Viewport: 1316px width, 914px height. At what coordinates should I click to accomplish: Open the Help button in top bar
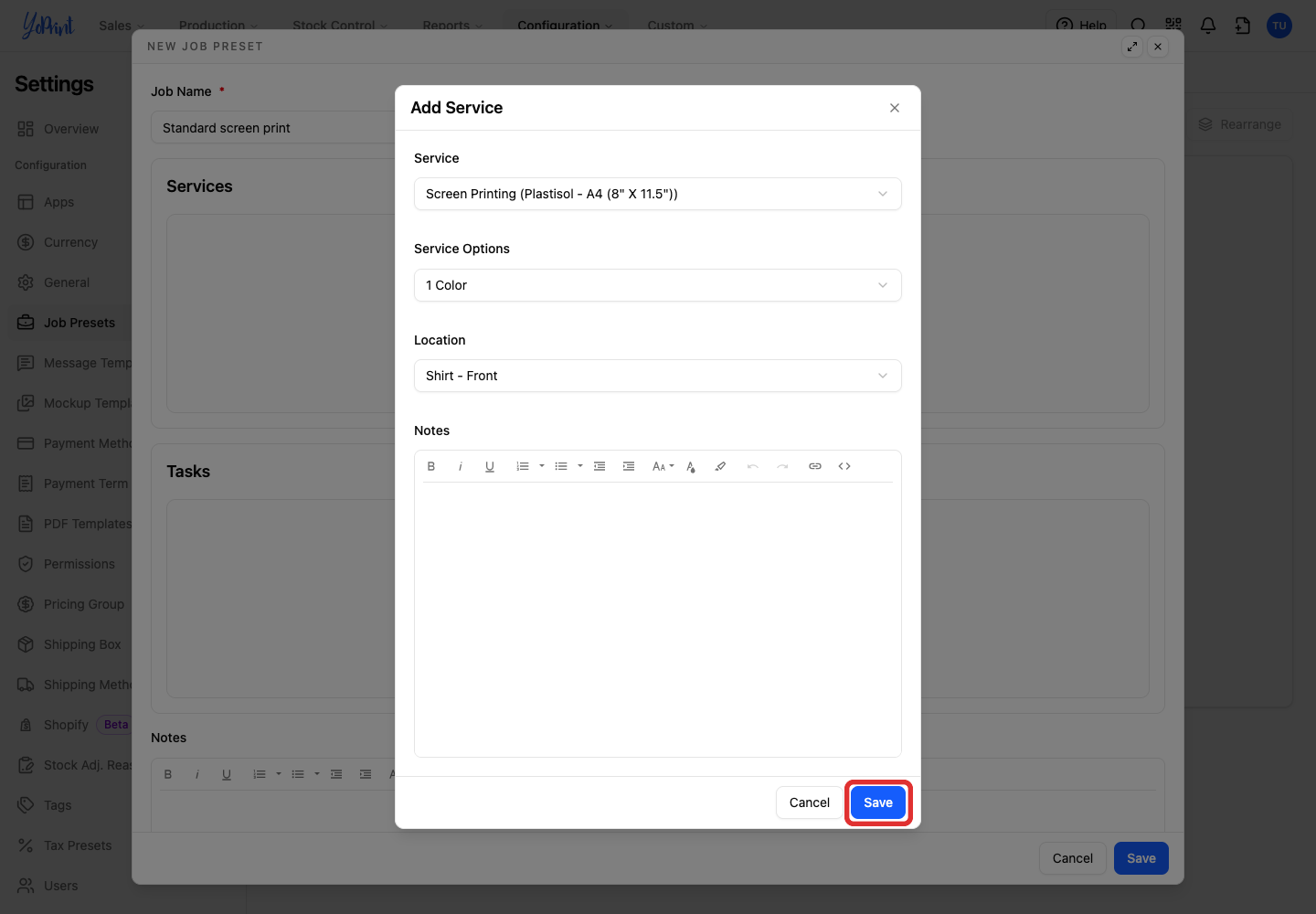pos(1081,26)
